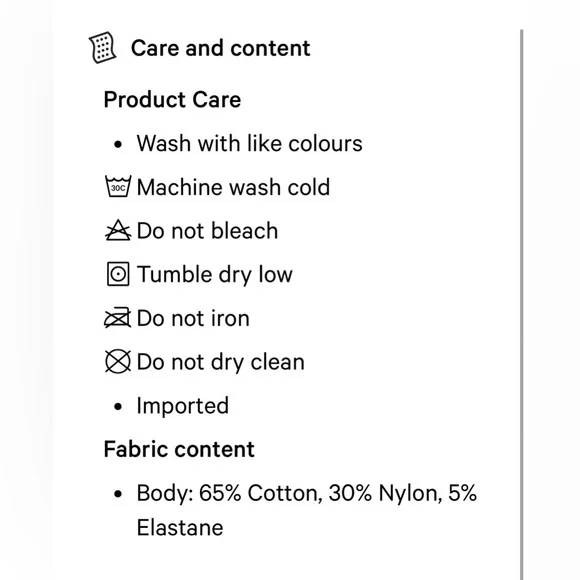Select the Product Care subheading

pyautogui.click(x=172, y=100)
